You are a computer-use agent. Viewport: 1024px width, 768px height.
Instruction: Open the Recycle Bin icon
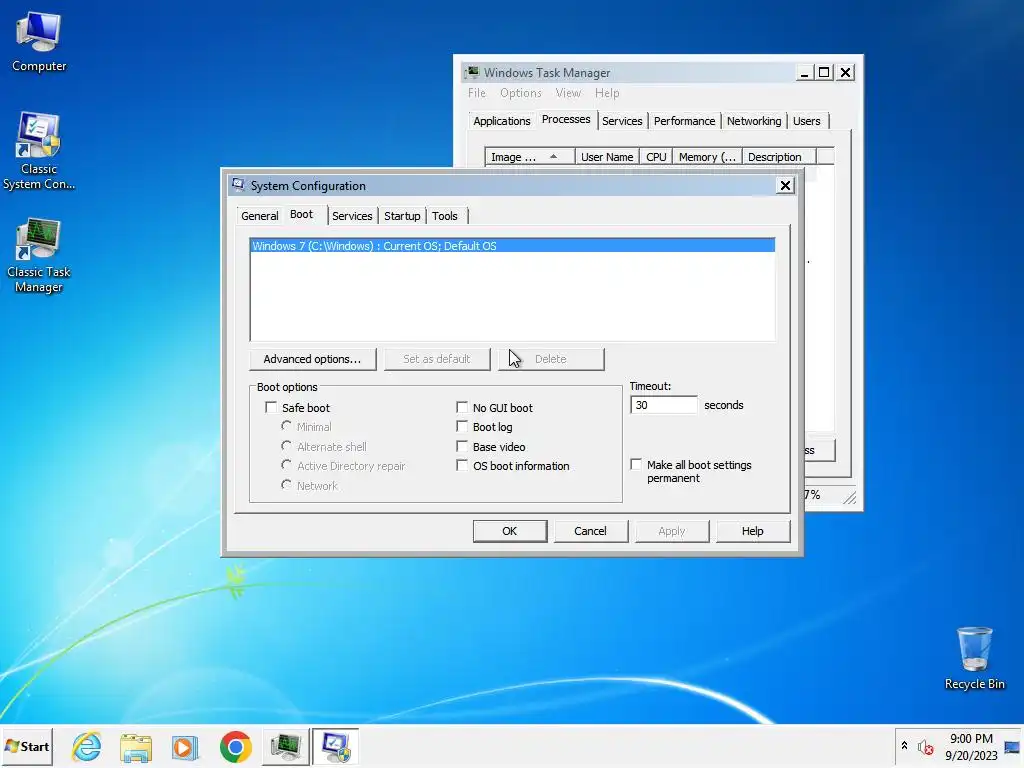pos(974,658)
